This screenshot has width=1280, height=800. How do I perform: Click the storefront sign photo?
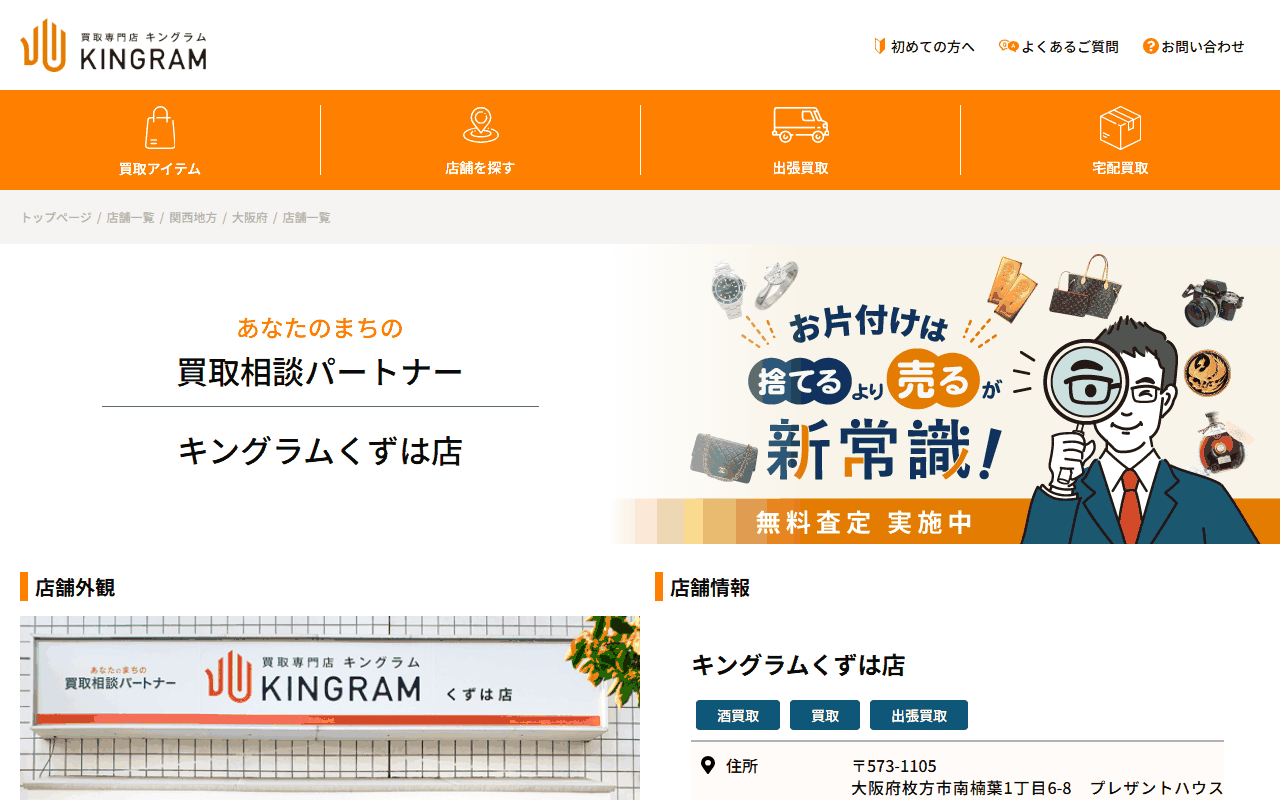point(330,708)
